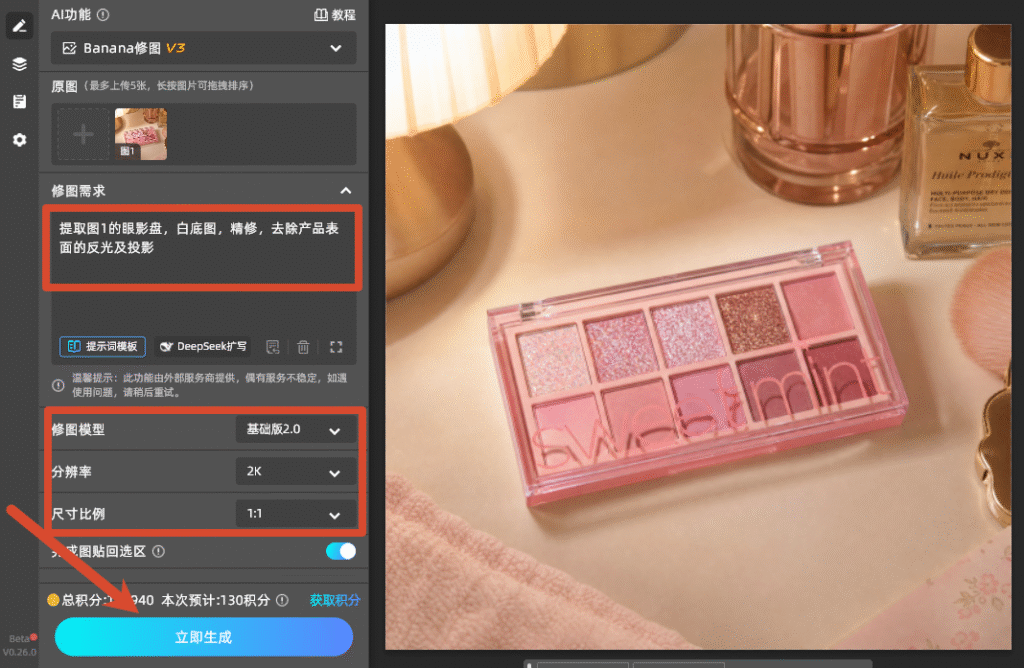Open the 提示词模板 prompt templates
The width and height of the screenshot is (1024, 668).
coord(103,346)
